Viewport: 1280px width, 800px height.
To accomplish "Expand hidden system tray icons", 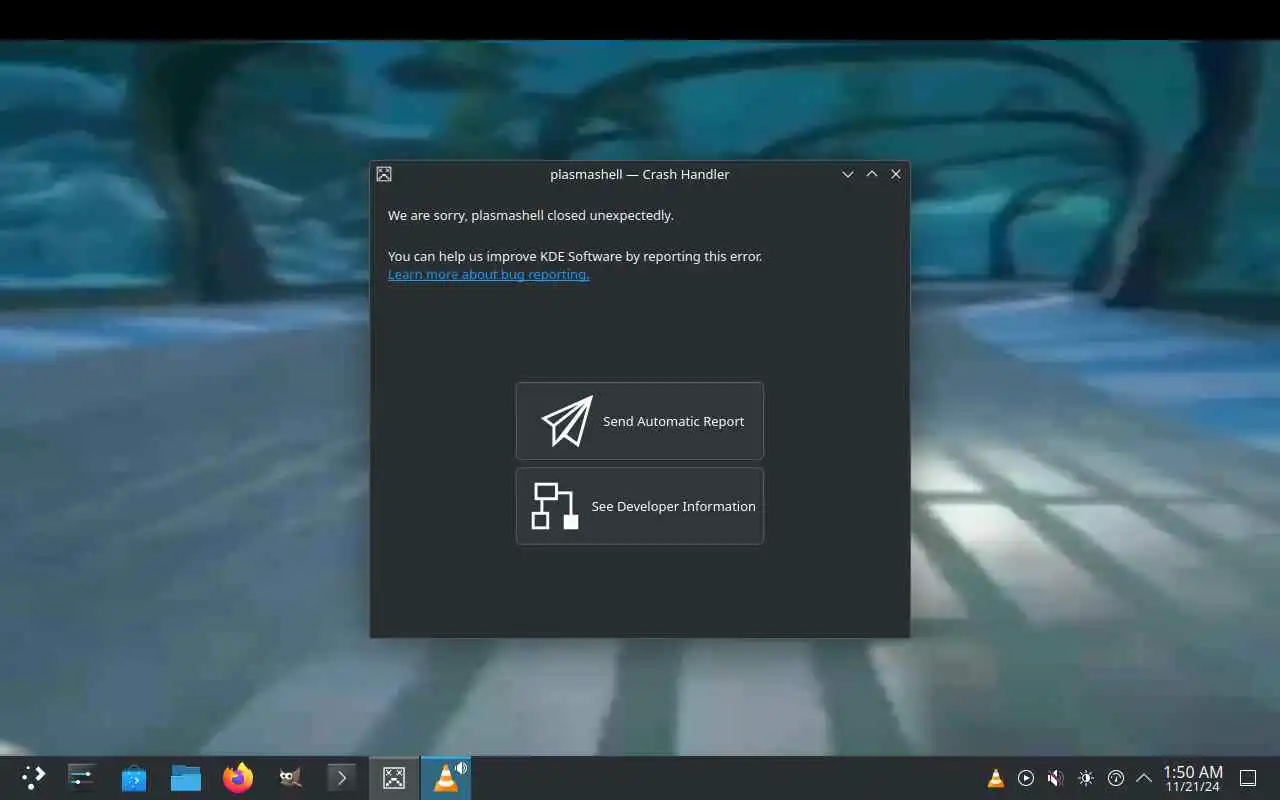I will click(1144, 778).
